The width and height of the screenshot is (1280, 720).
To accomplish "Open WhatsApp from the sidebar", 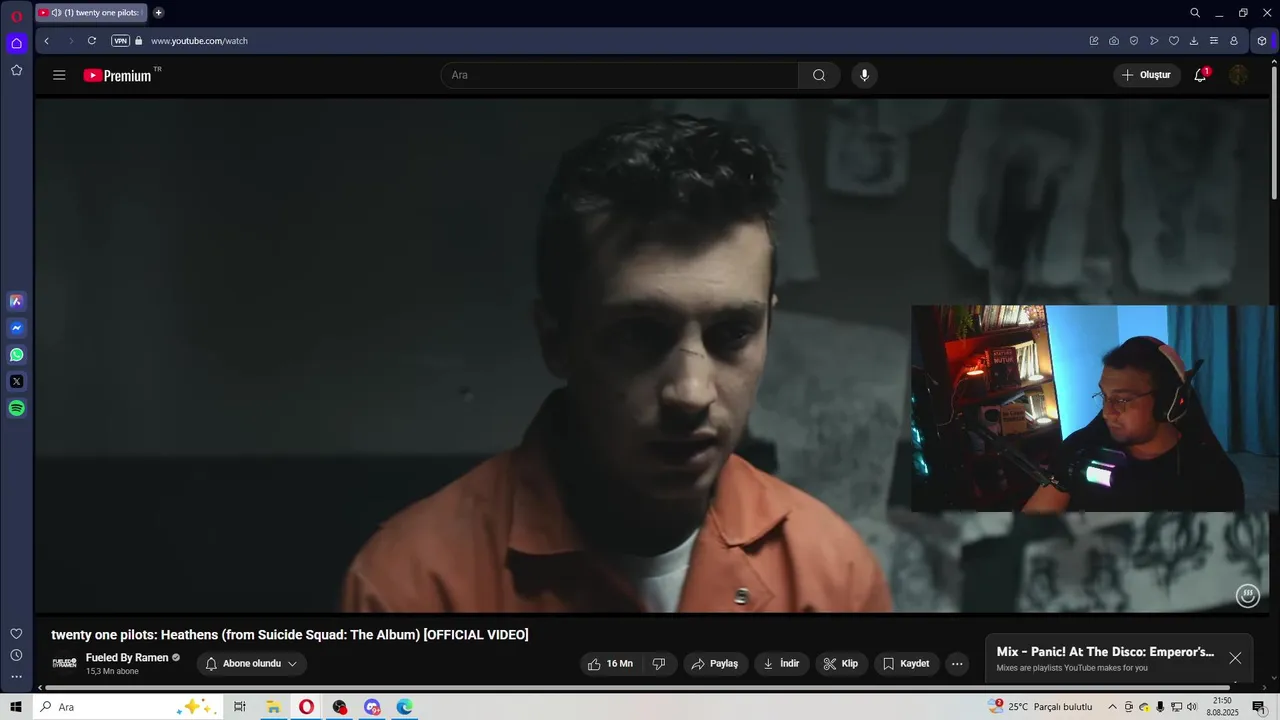I will coord(16,355).
